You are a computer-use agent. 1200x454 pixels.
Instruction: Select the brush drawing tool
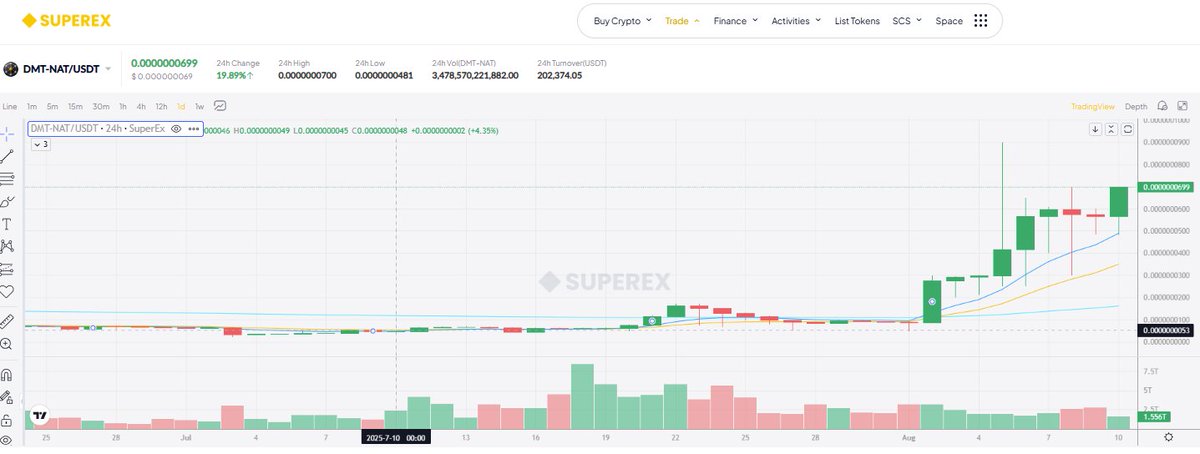(7, 201)
